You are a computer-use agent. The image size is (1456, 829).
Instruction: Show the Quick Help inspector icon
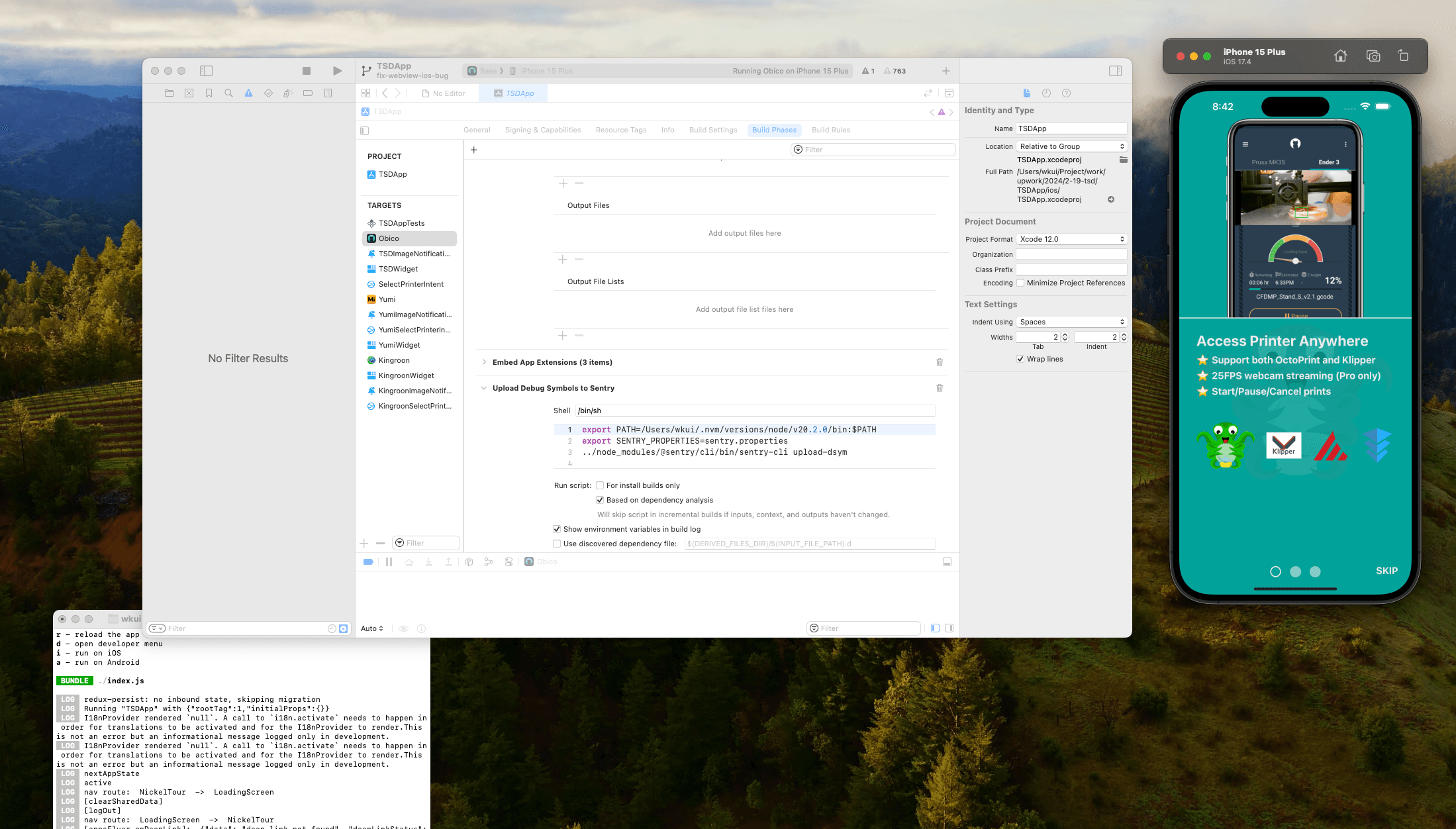click(x=1067, y=93)
